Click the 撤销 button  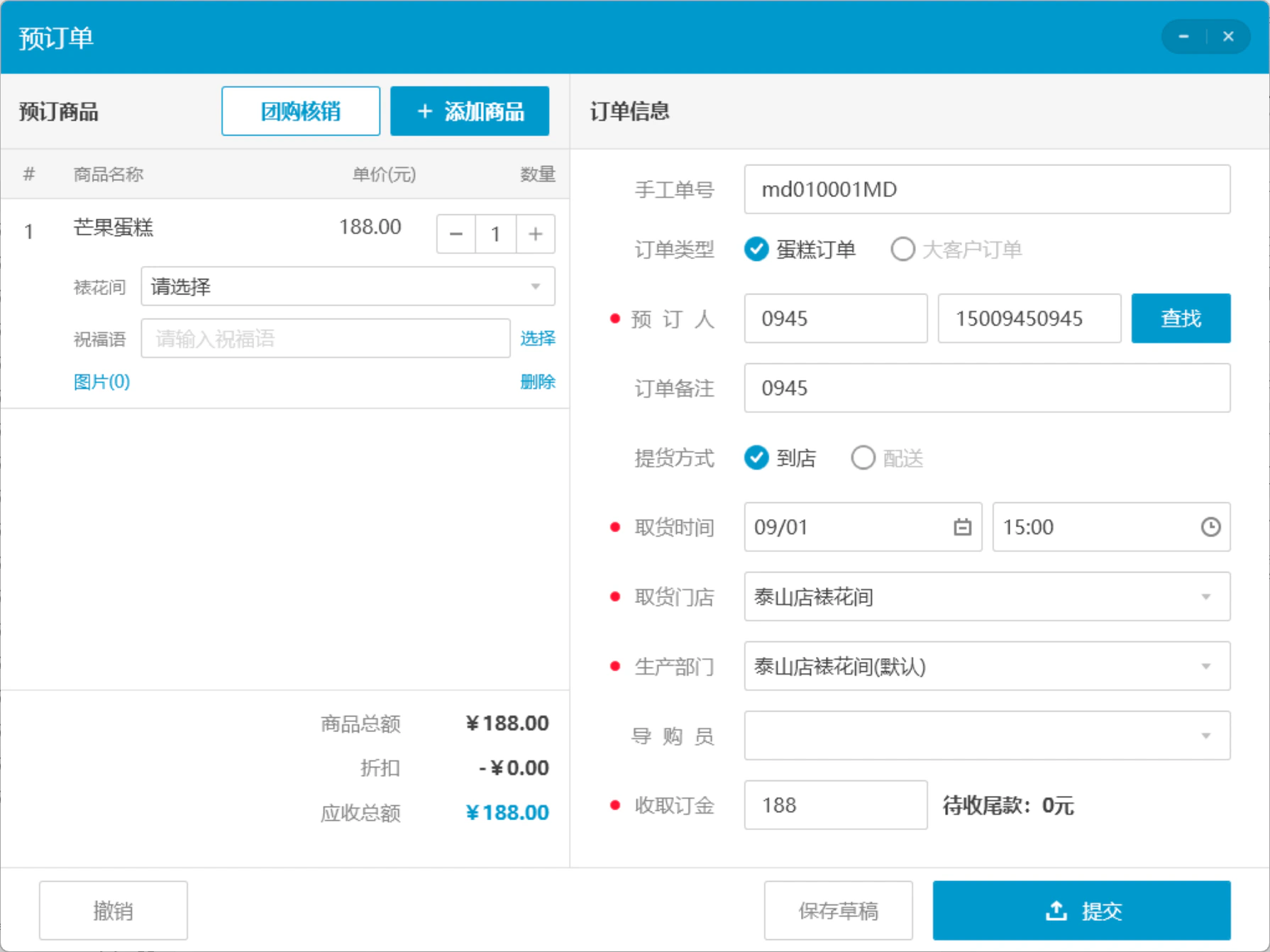[114, 910]
